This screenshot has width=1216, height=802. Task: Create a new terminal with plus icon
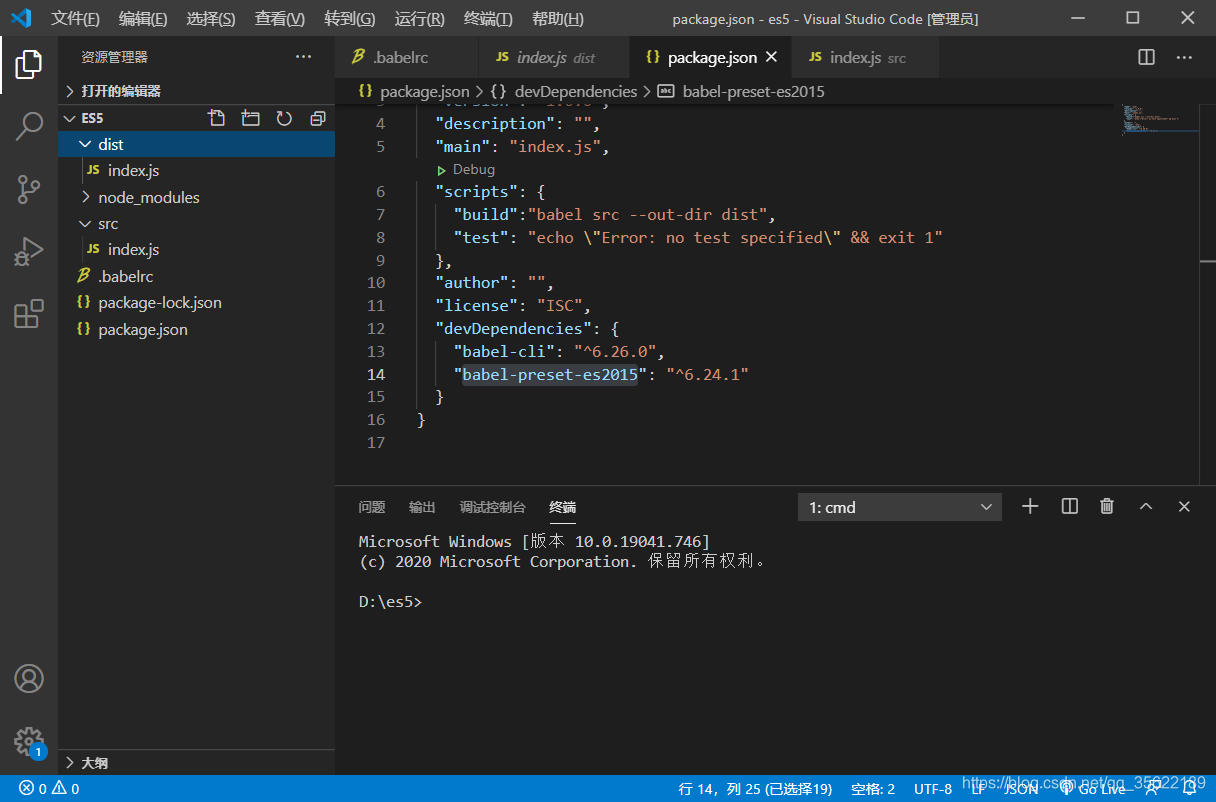tap(1030, 507)
